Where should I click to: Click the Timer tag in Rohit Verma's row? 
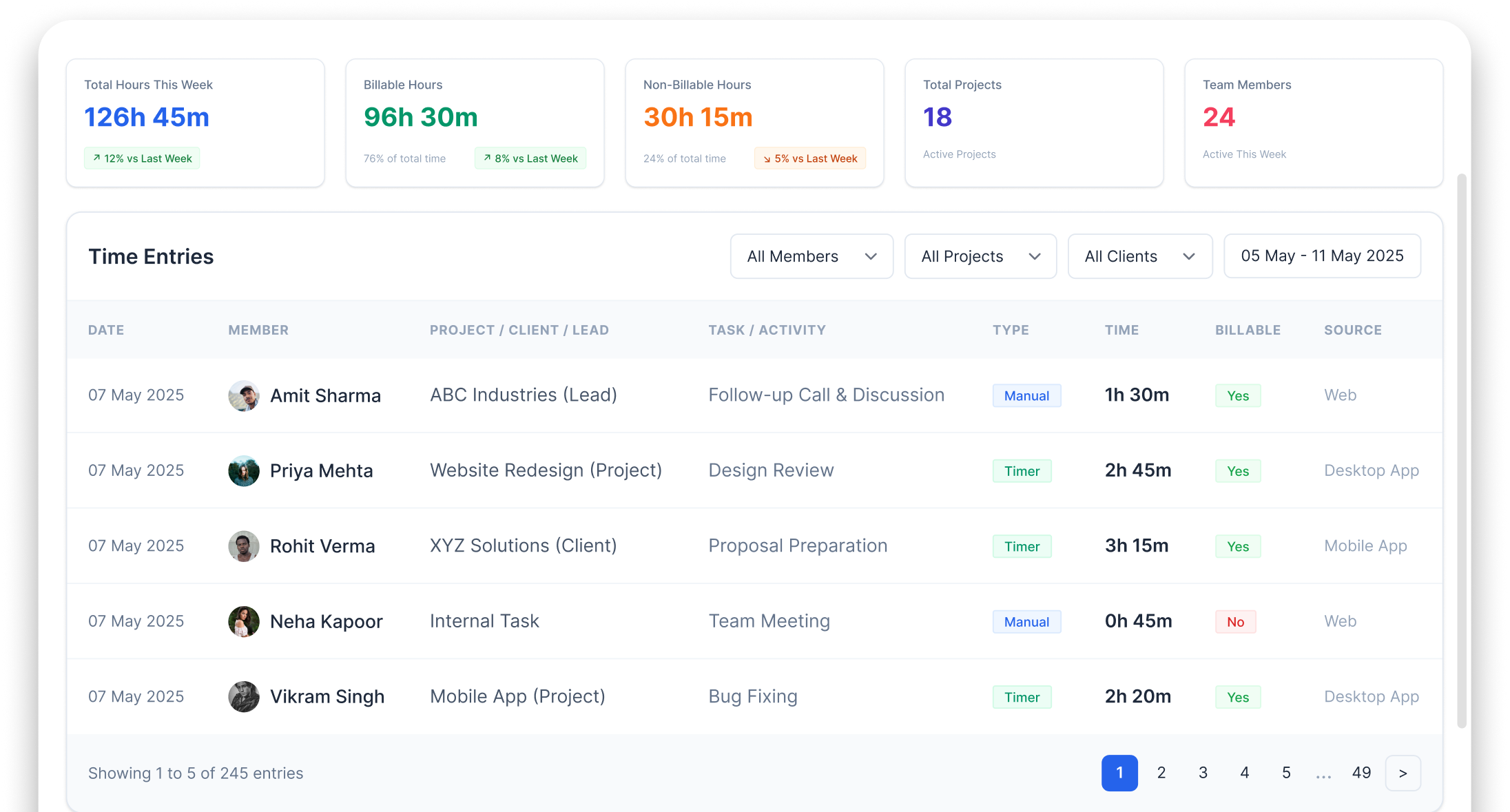point(1022,546)
